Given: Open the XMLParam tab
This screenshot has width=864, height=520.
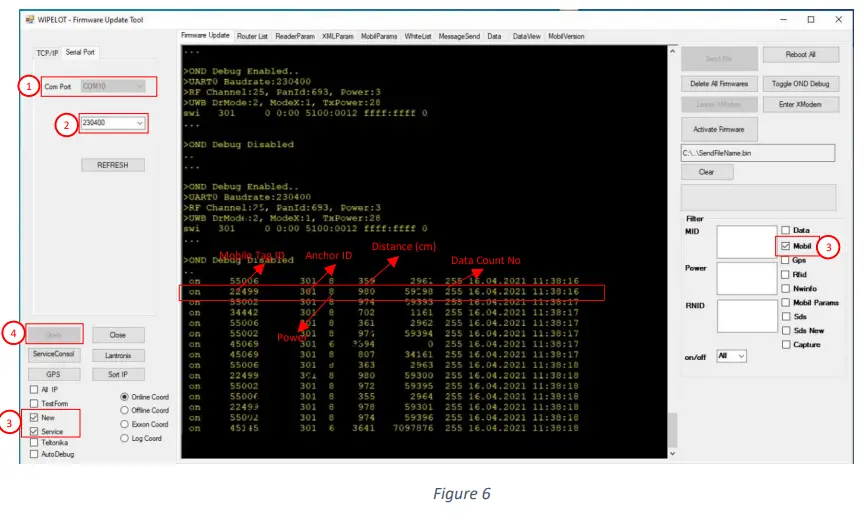Looking at the screenshot, I should click(x=338, y=36).
